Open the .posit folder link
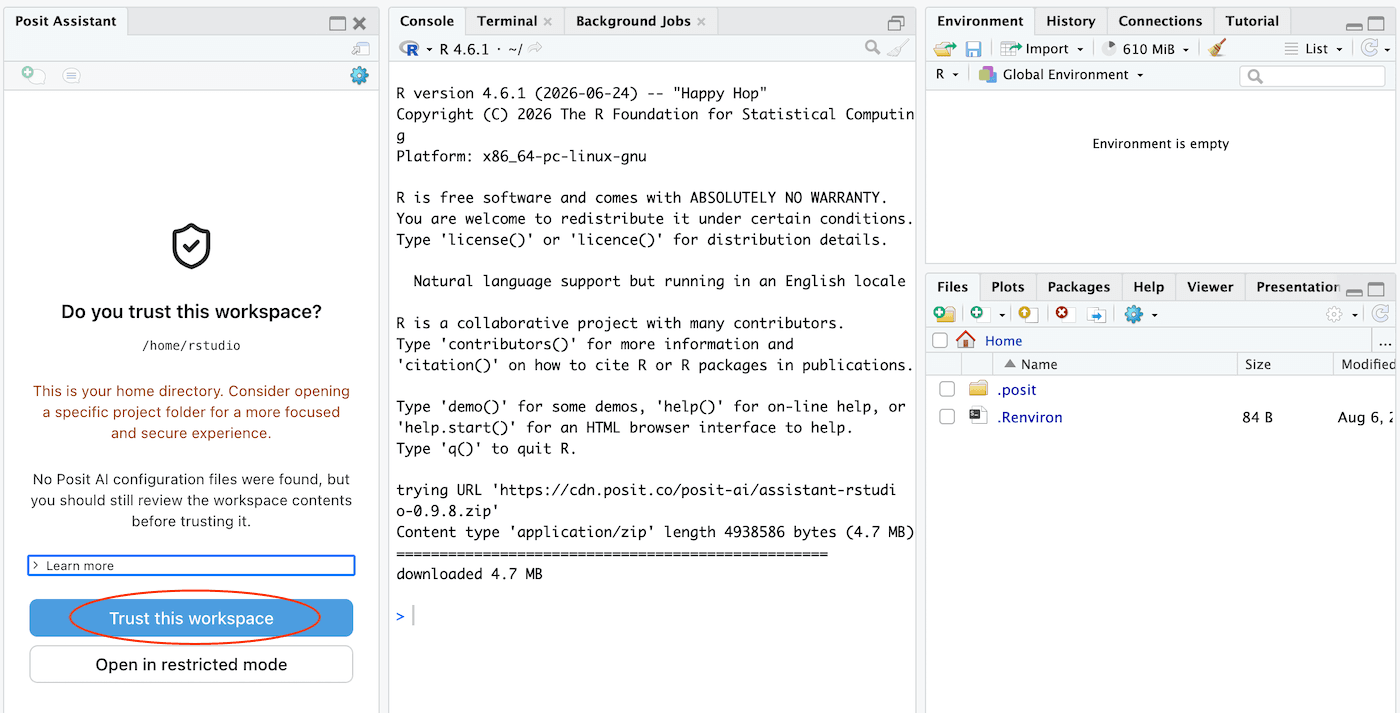 click(1017, 390)
